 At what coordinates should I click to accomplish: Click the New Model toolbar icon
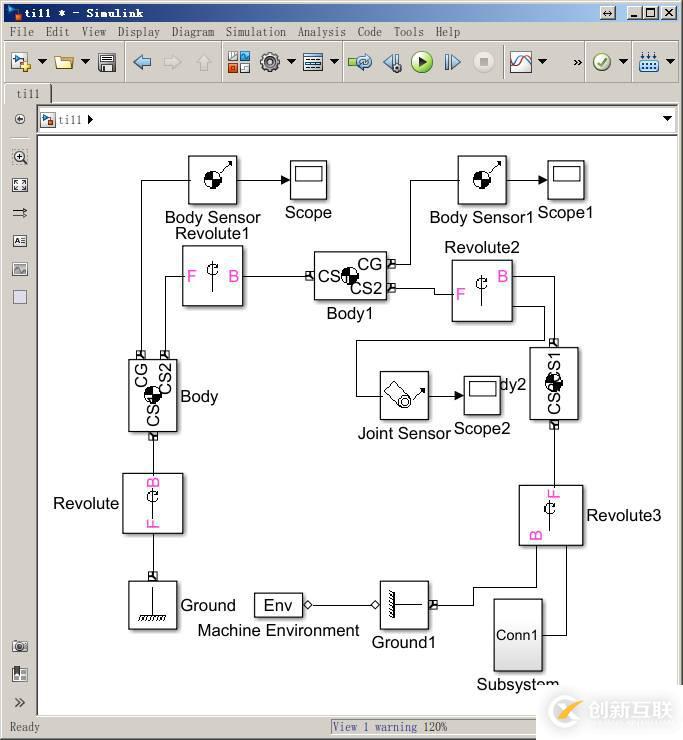pos(21,62)
